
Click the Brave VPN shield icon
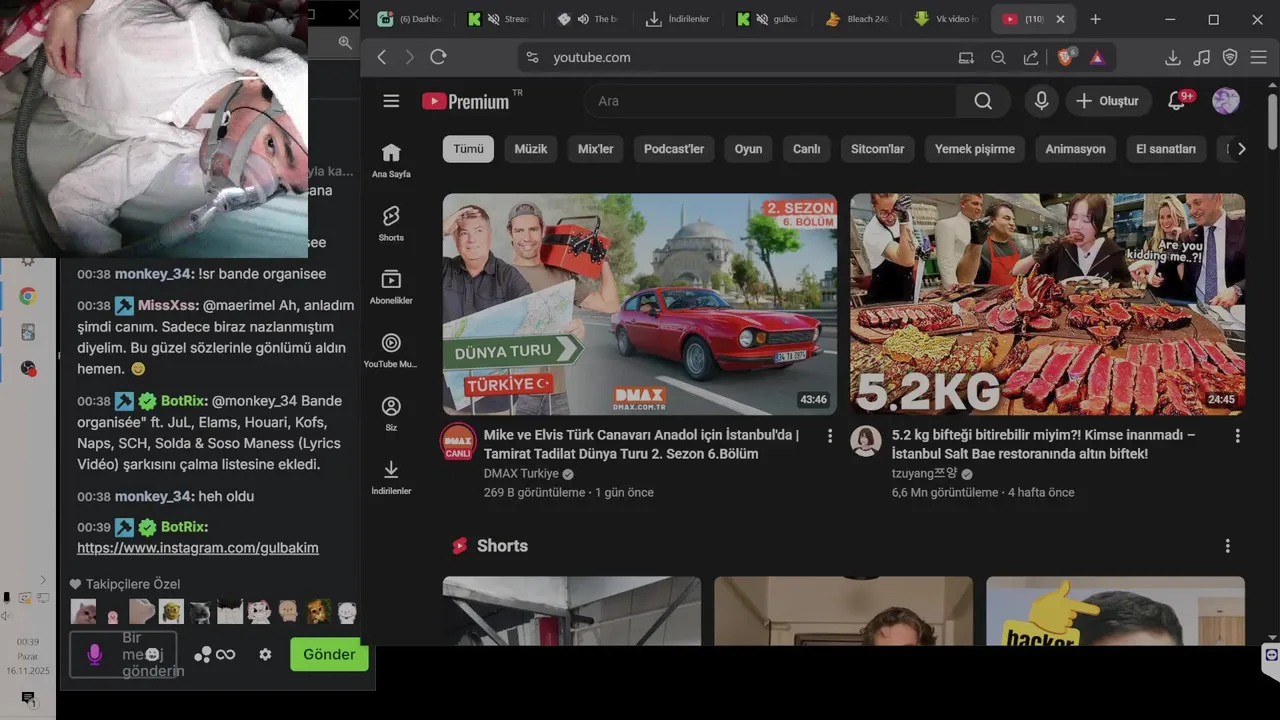click(1230, 57)
